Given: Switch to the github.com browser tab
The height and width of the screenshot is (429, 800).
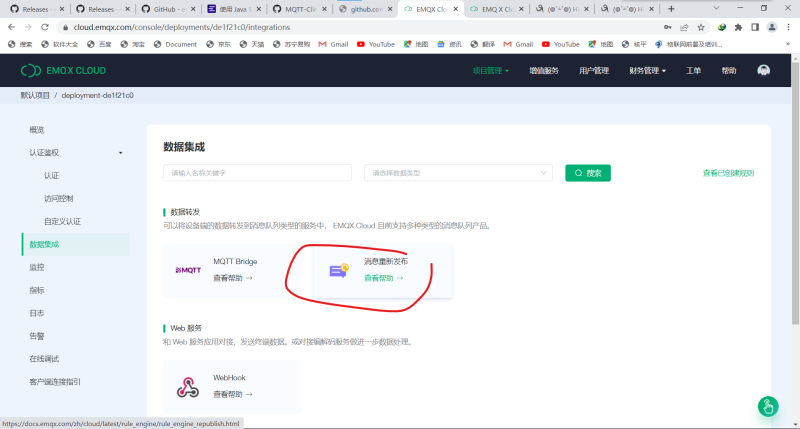Looking at the screenshot, I should click(x=366, y=9).
